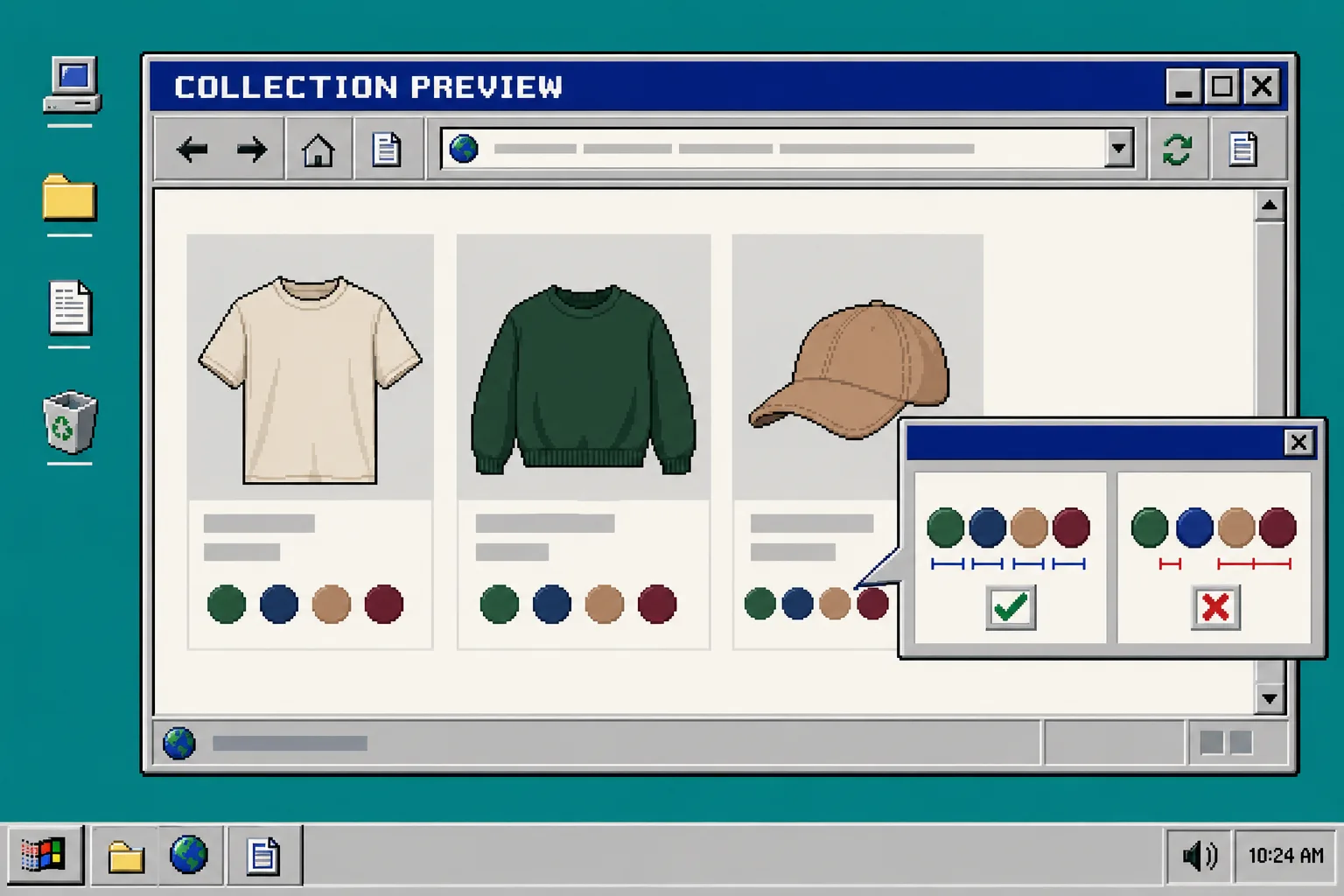Click the blue swatch in unevenly spaced example

pyautogui.click(x=1194, y=528)
